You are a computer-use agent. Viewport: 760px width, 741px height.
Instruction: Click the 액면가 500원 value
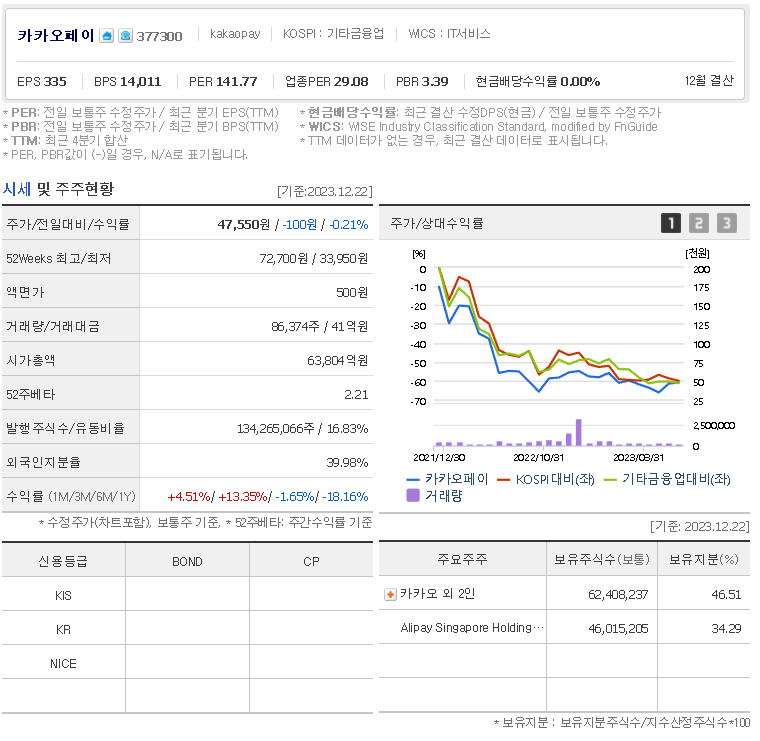click(x=352, y=292)
